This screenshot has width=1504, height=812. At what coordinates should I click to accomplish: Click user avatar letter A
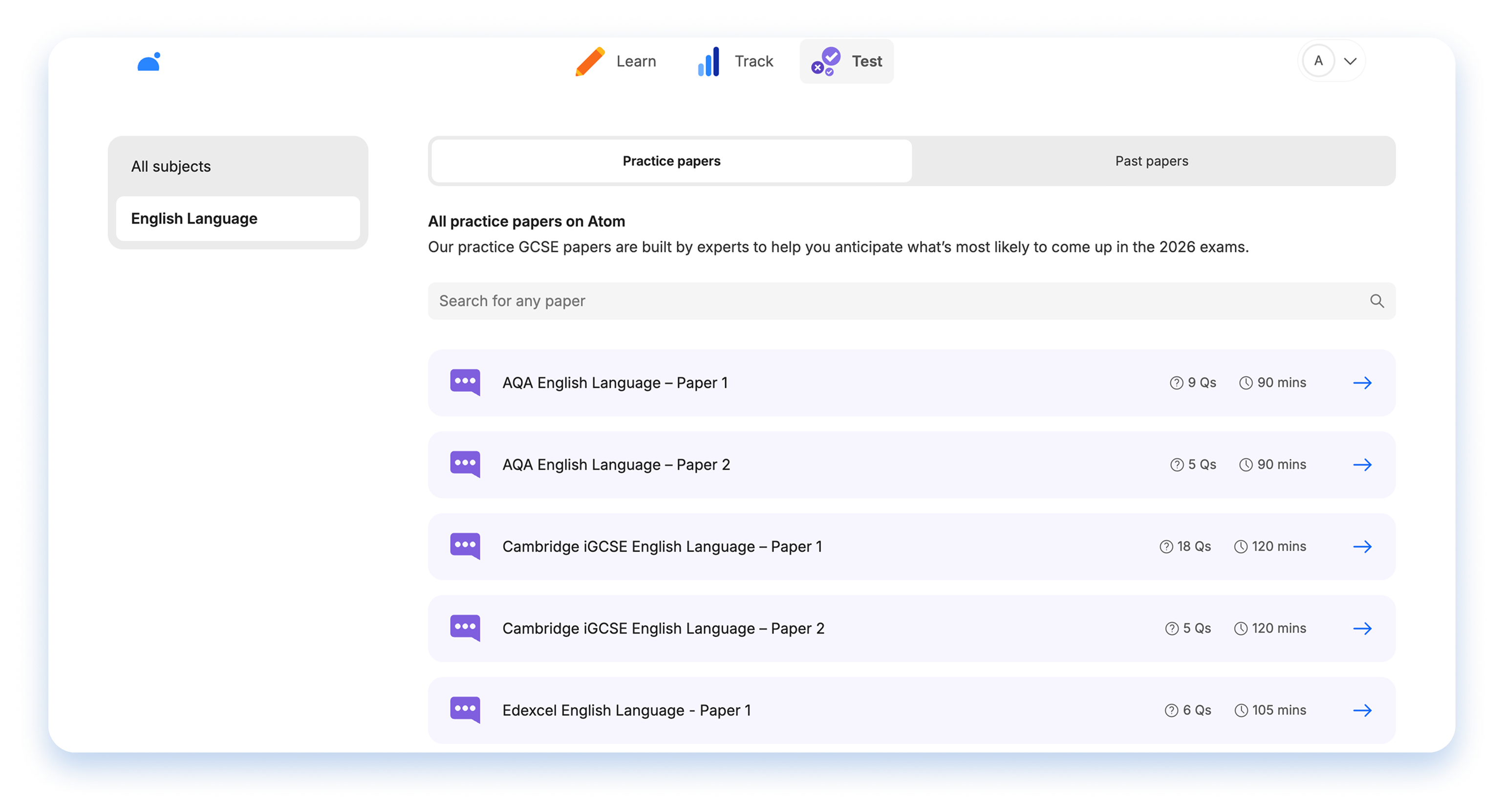click(1318, 61)
